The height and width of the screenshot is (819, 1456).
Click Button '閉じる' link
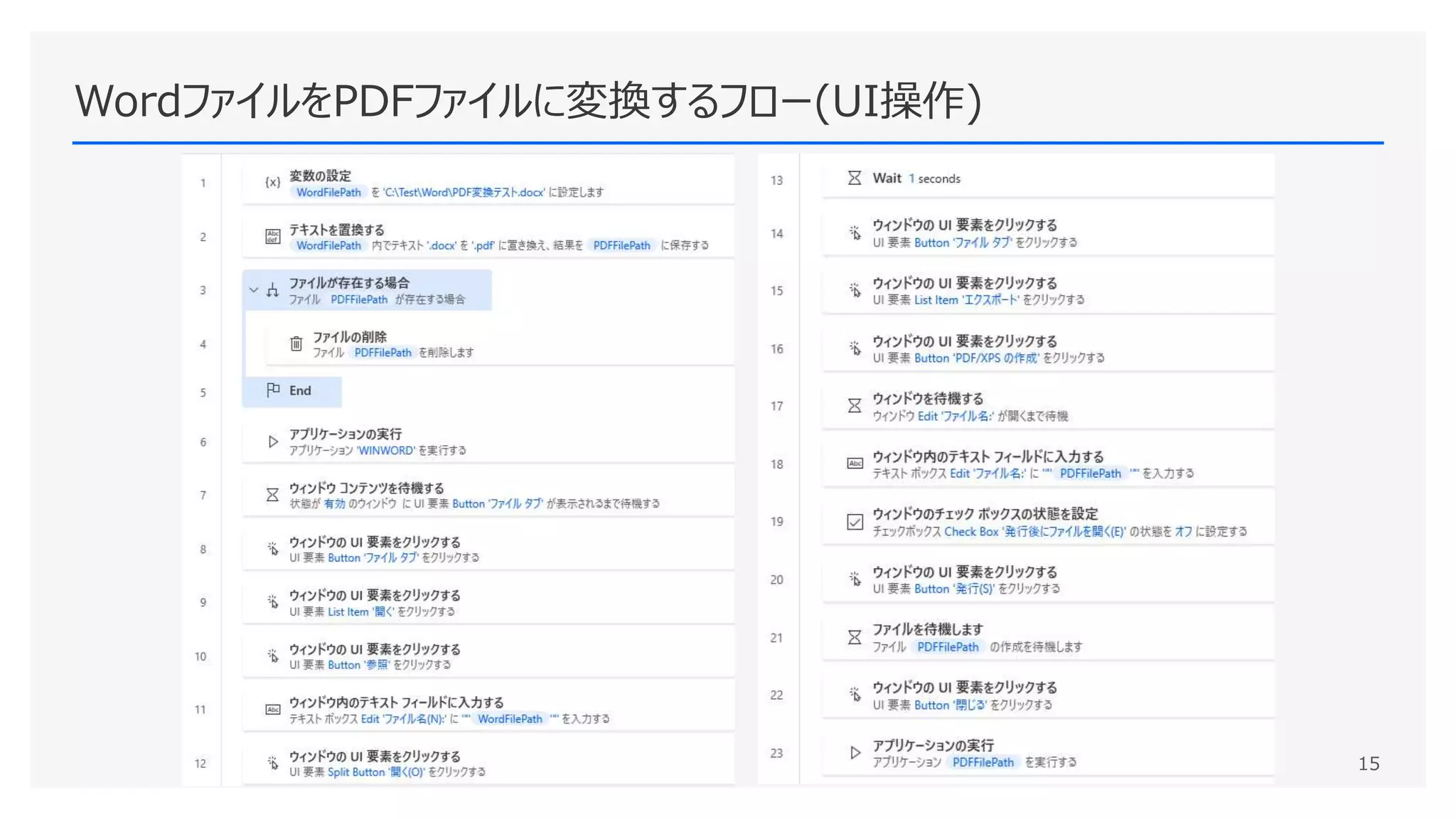951,705
